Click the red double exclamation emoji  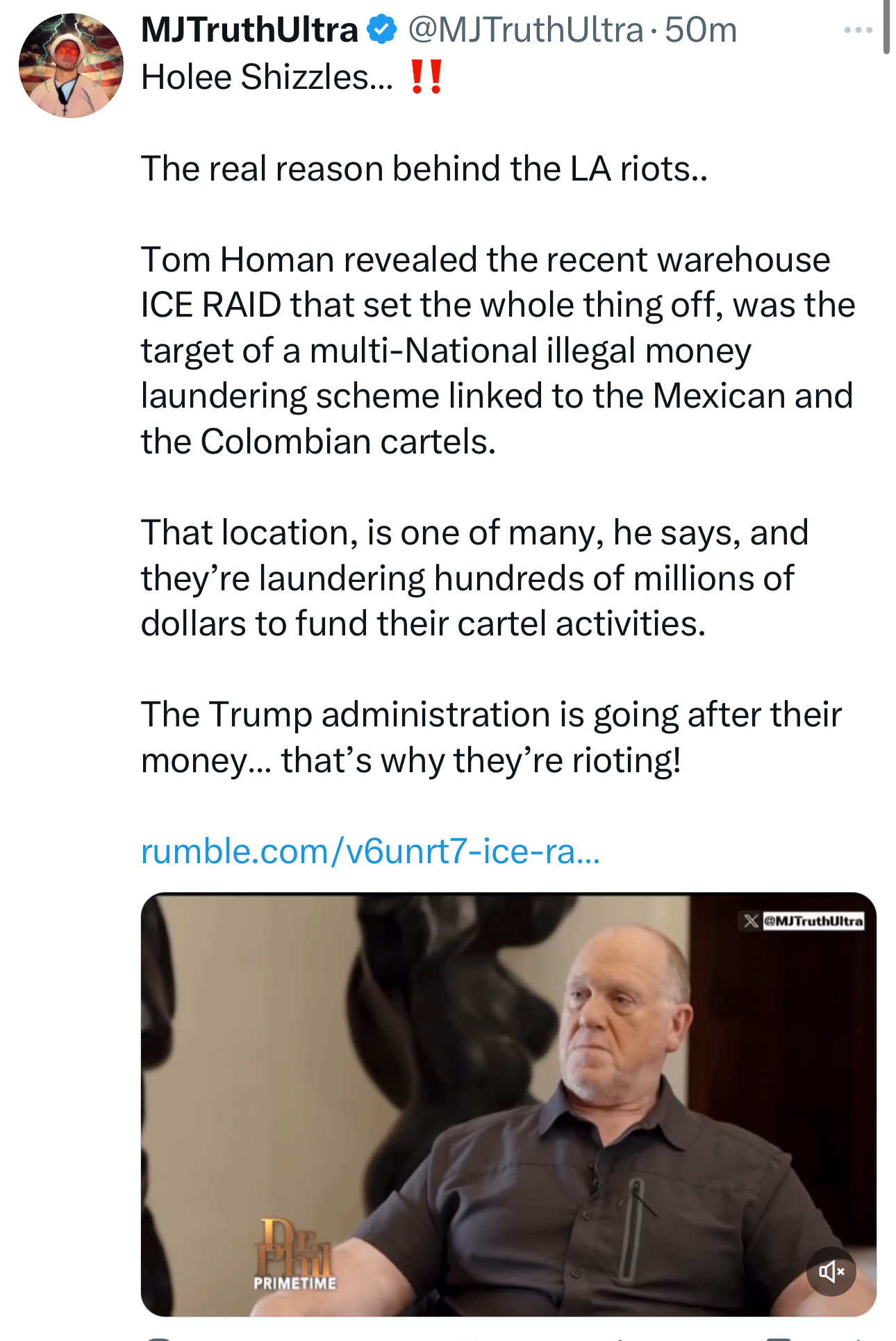click(426, 77)
